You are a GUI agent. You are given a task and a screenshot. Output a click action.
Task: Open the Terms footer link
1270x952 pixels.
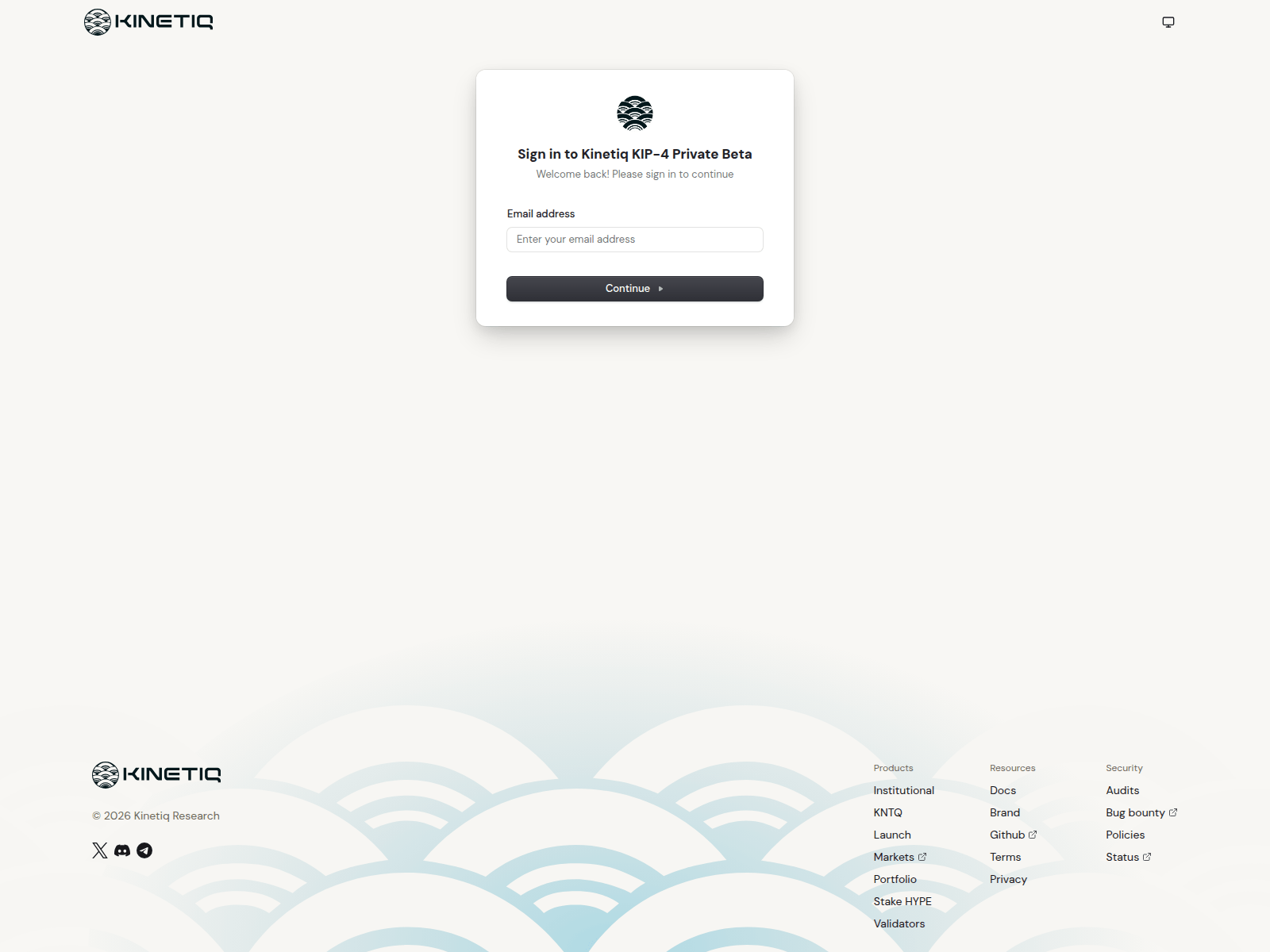1006,857
